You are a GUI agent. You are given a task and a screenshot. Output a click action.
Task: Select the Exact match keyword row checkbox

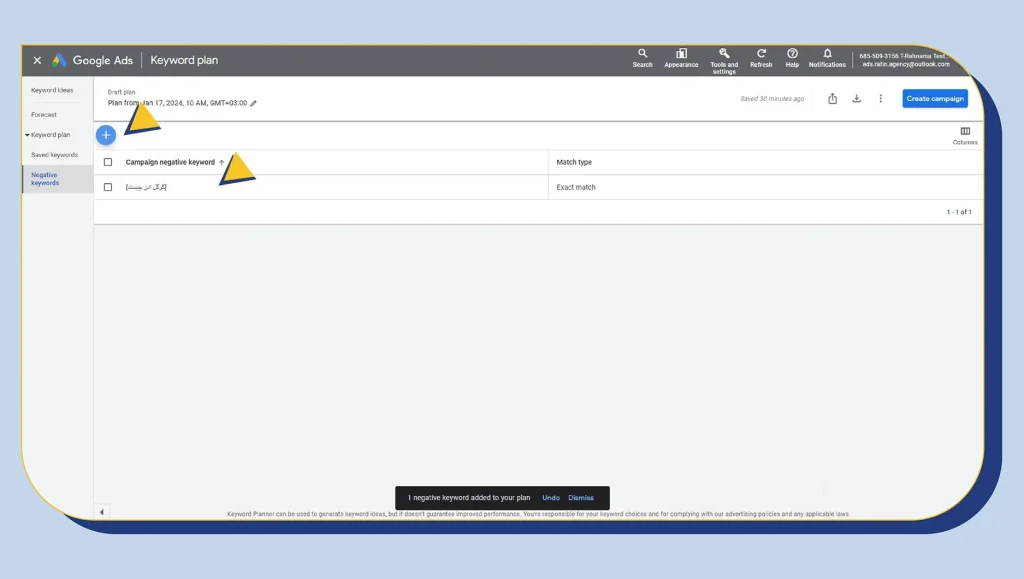[108, 187]
